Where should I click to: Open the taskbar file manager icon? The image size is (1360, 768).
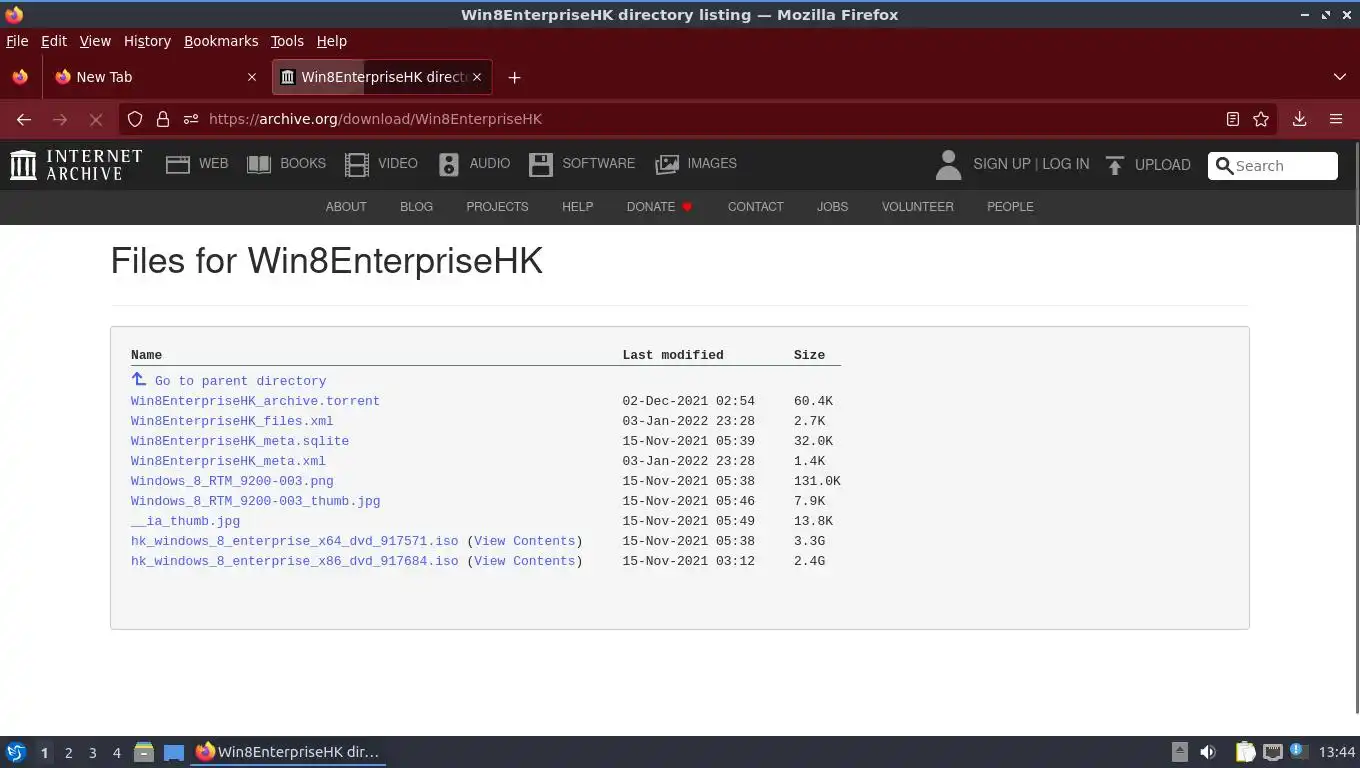tap(144, 752)
